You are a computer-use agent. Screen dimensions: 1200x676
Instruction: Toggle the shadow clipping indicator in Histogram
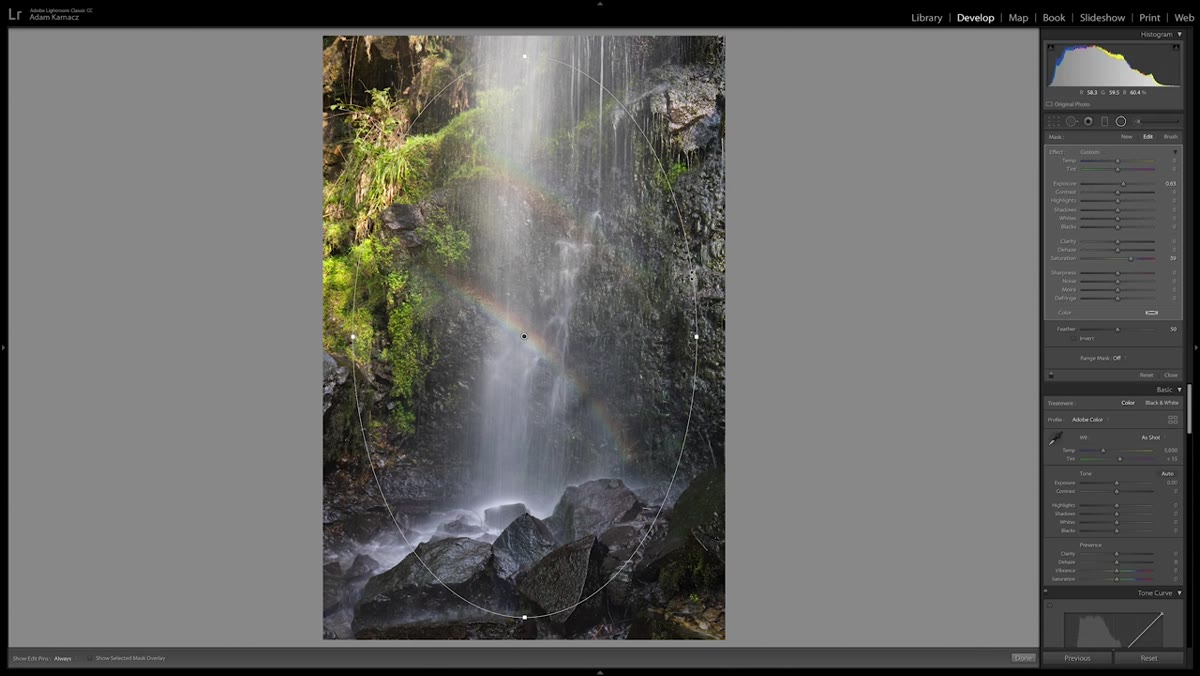click(x=1050, y=46)
